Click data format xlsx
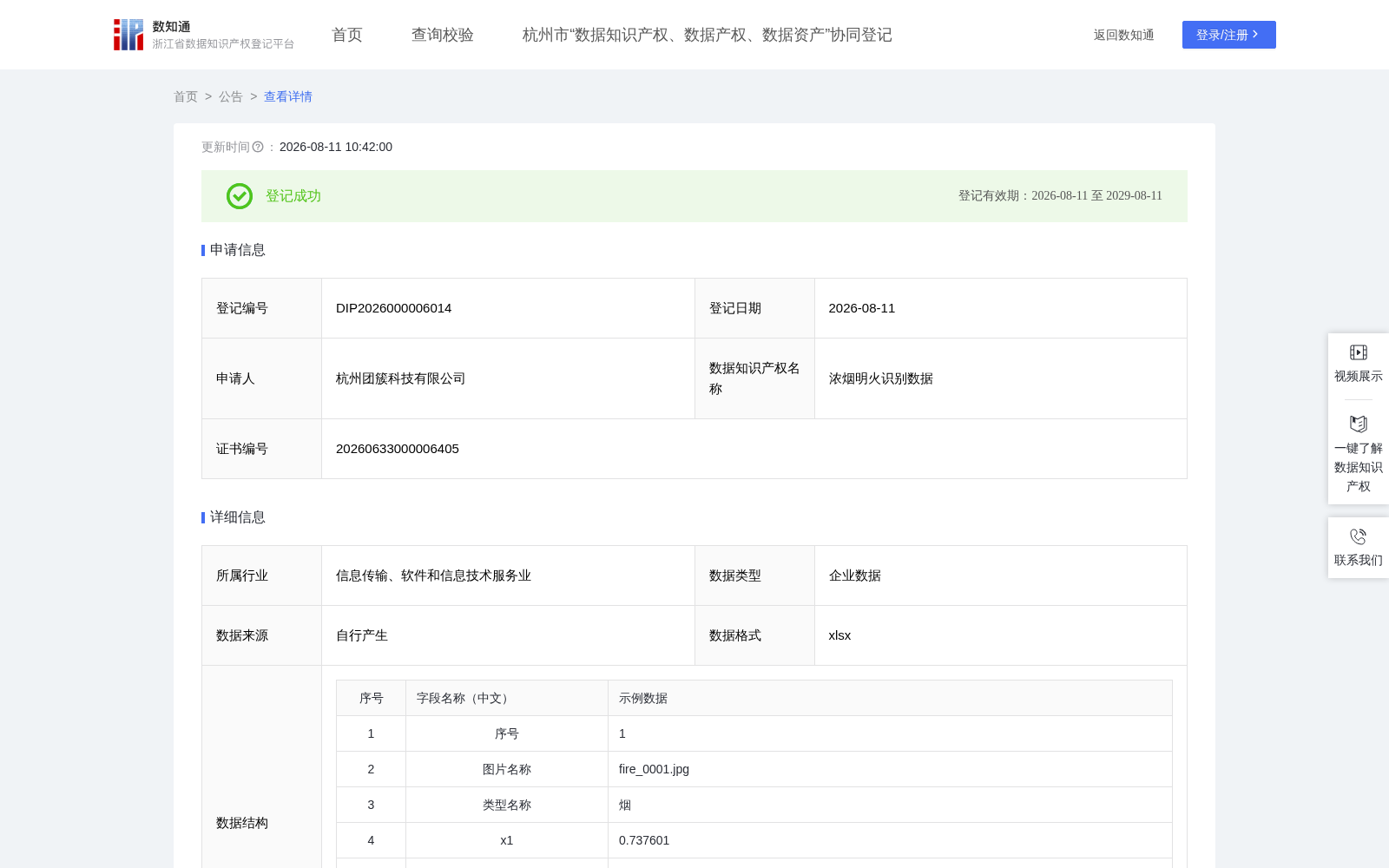1389x868 pixels. coord(840,635)
